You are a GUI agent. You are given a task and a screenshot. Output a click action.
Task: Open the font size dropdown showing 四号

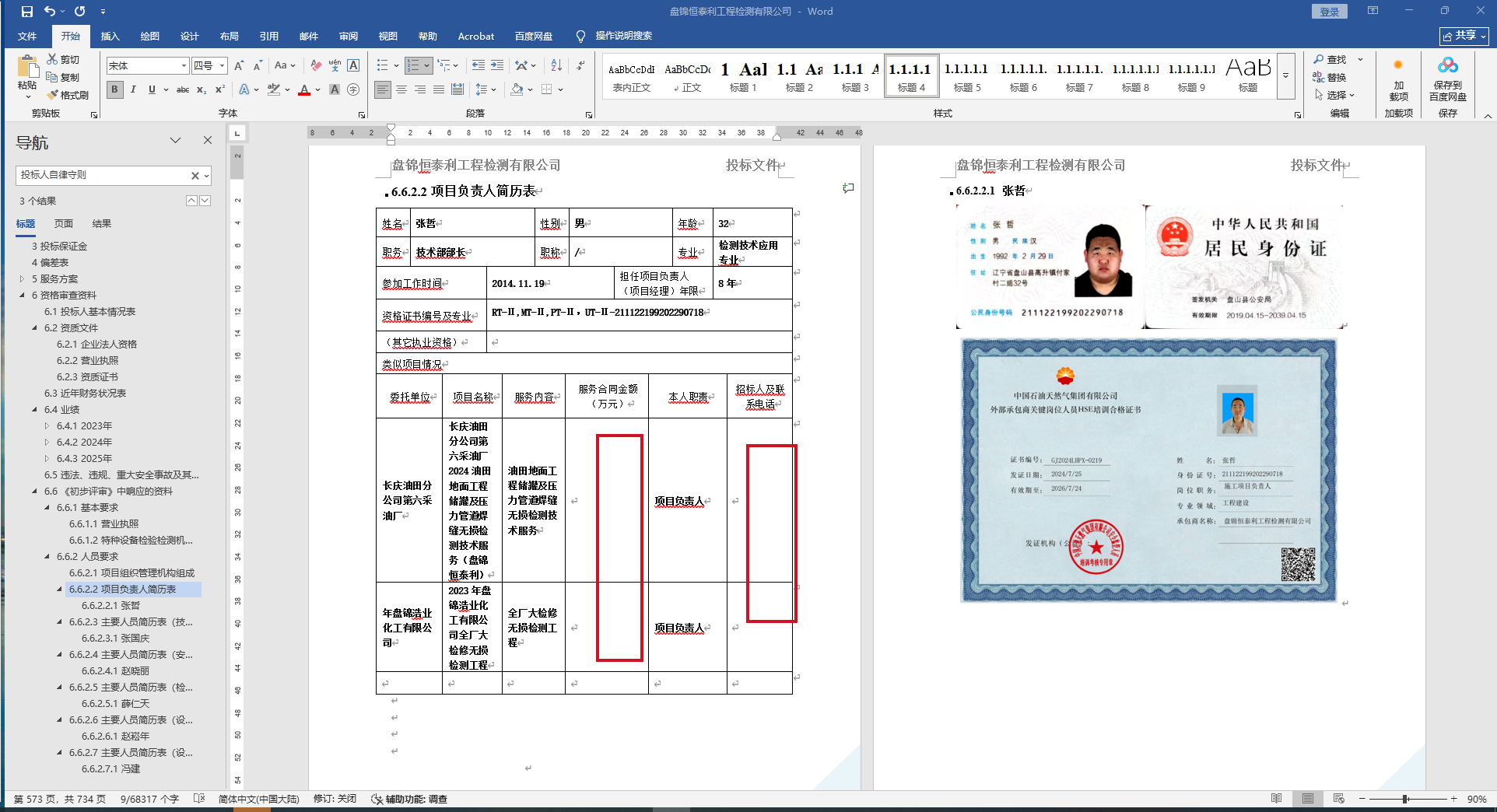pos(222,66)
